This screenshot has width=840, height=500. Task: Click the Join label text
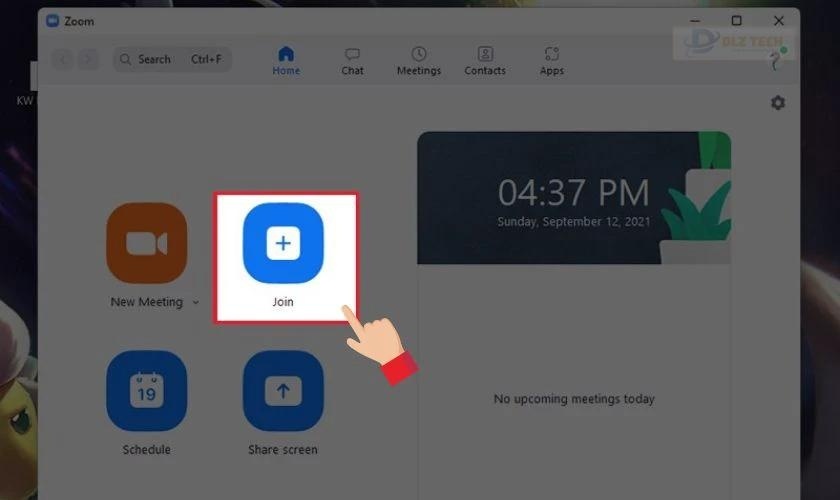pyautogui.click(x=283, y=302)
